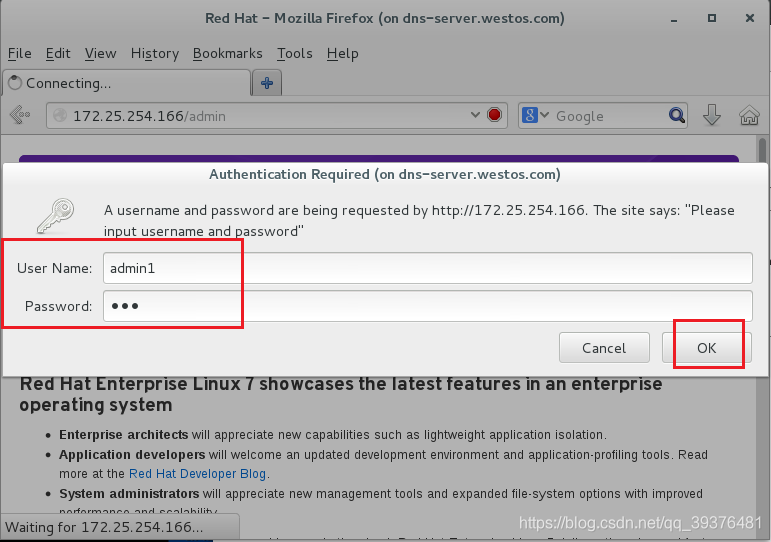Image resolution: width=771 pixels, height=542 pixels.
Task: Open the URL history dropdown arrow
Action: click(475, 115)
